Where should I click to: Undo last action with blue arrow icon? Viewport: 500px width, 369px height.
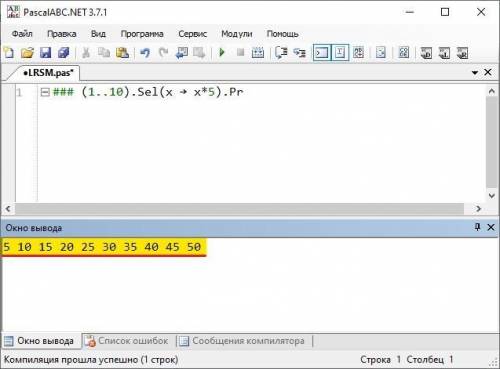pyautogui.click(x=145, y=53)
